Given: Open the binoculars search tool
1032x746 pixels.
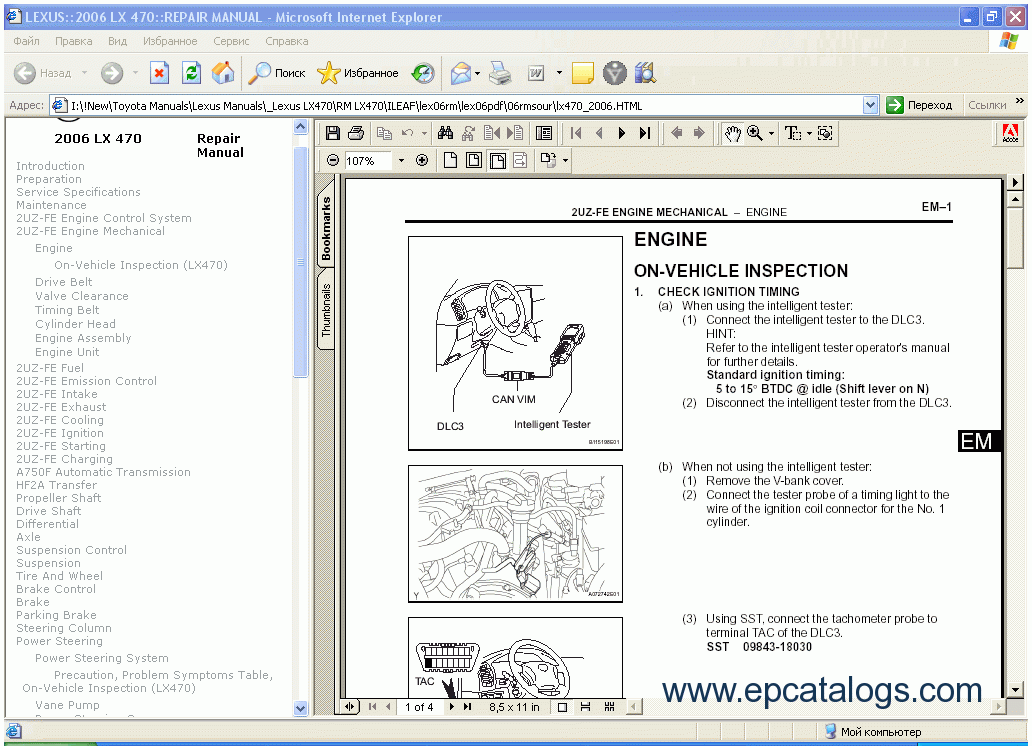Looking at the screenshot, I should [446, 134].
